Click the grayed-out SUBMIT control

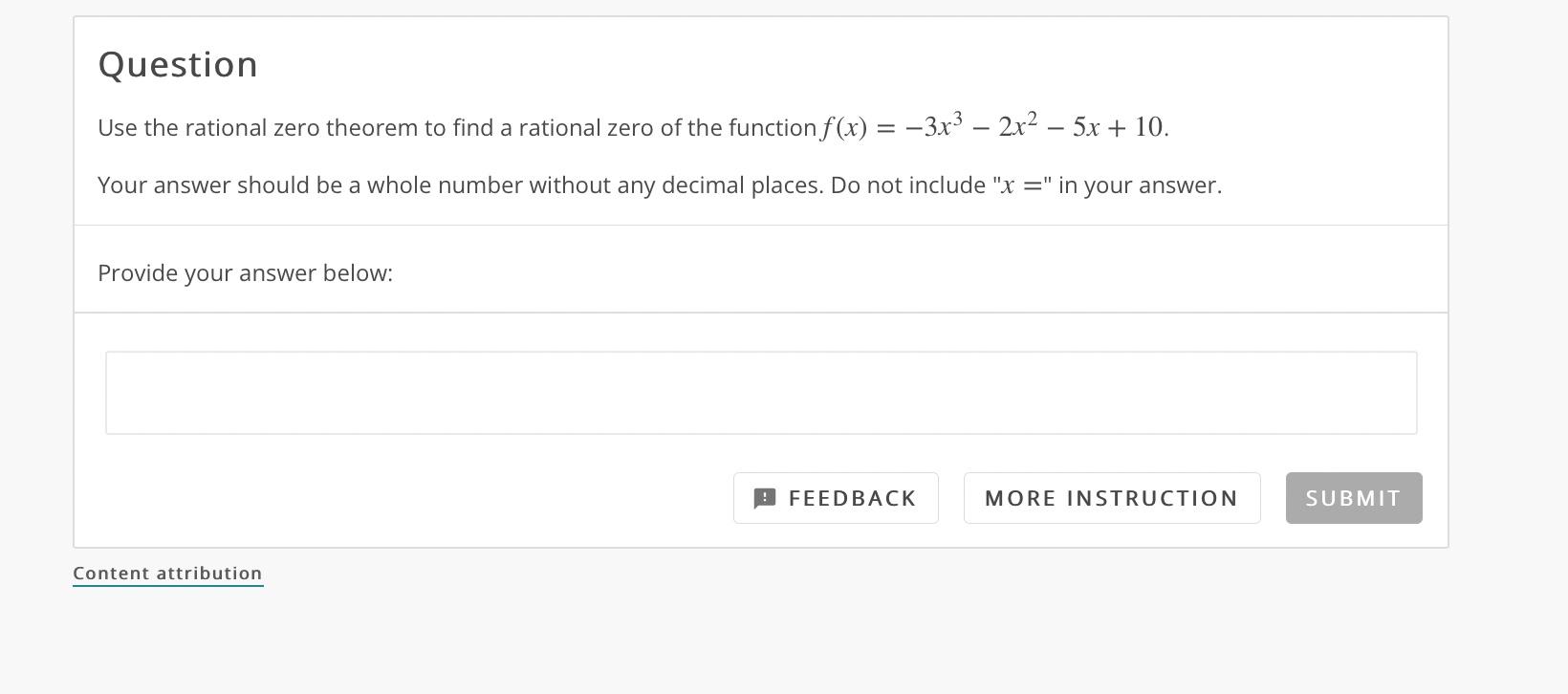[x=1353, y=497]
